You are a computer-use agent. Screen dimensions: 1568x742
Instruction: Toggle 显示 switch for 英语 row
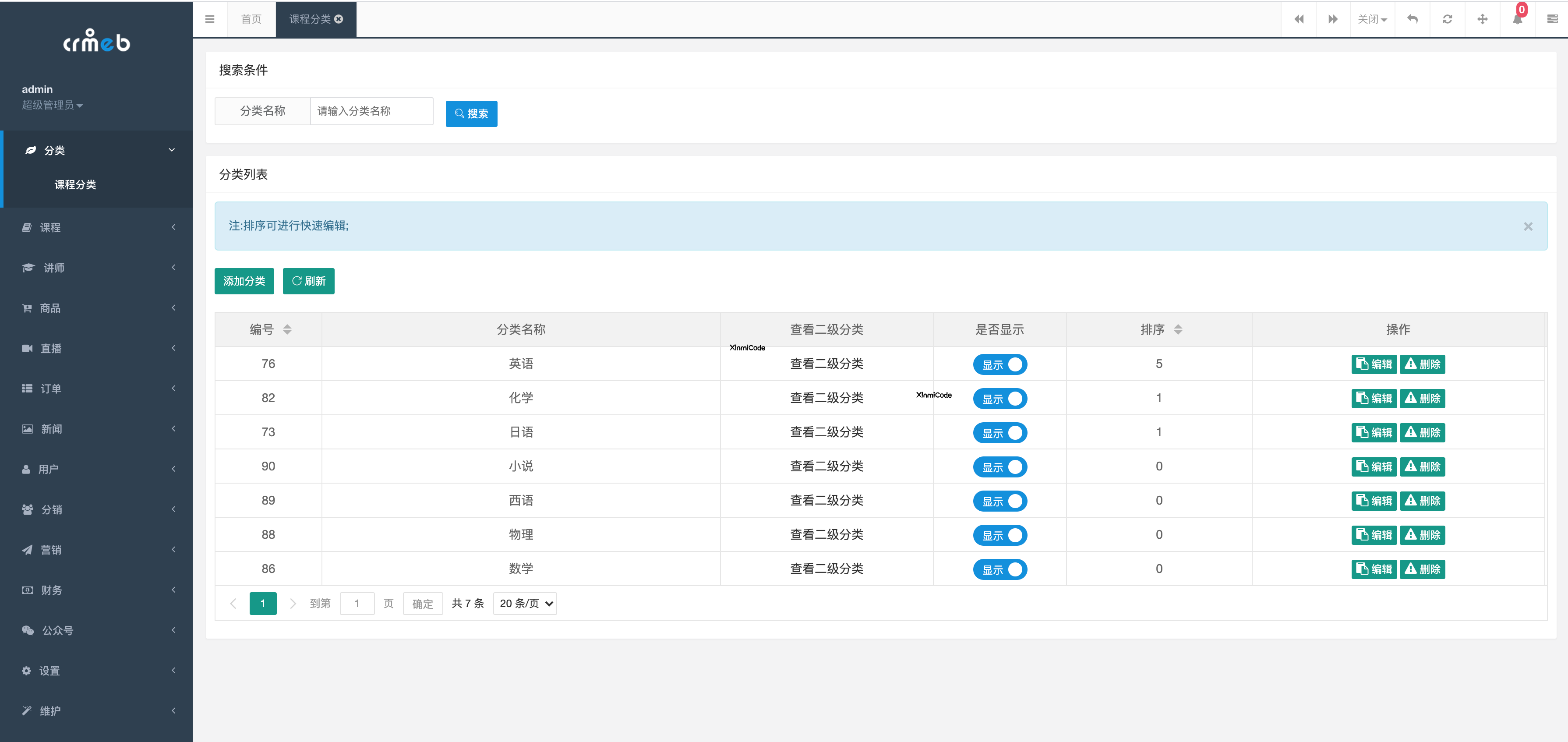tap(999, 364)
